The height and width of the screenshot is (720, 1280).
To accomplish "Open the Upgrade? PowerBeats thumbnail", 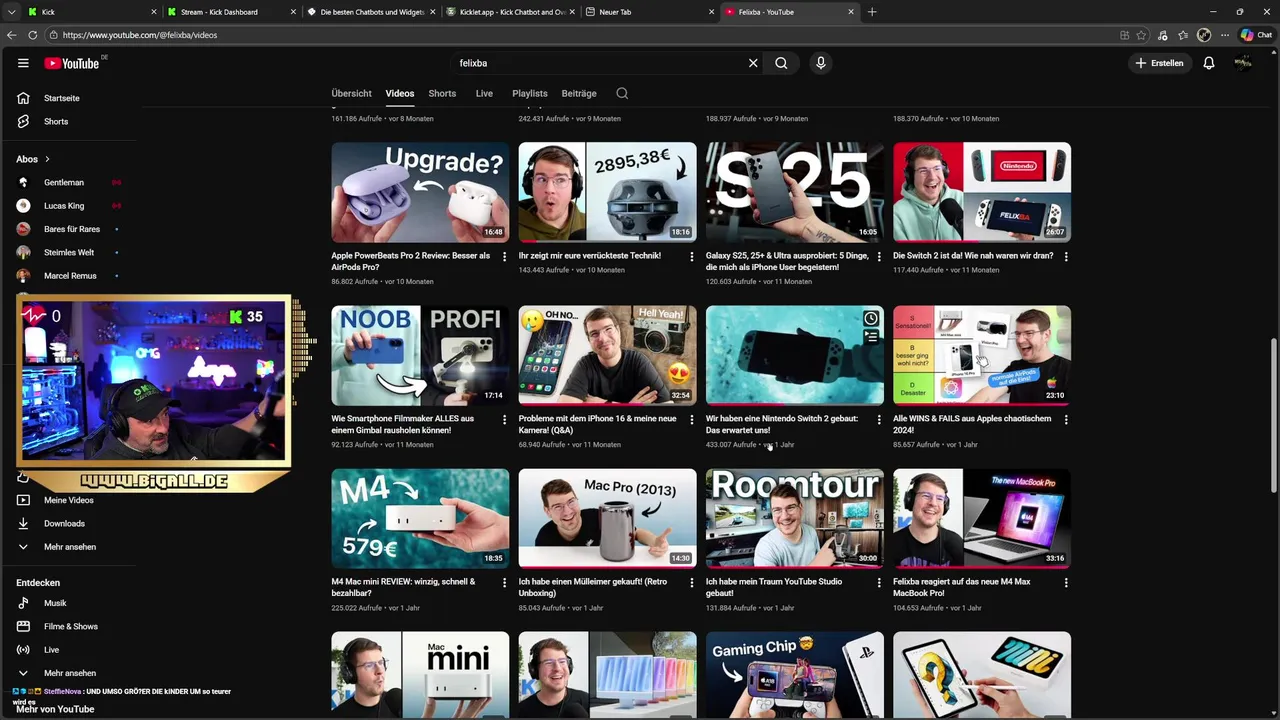I will 420,192.
